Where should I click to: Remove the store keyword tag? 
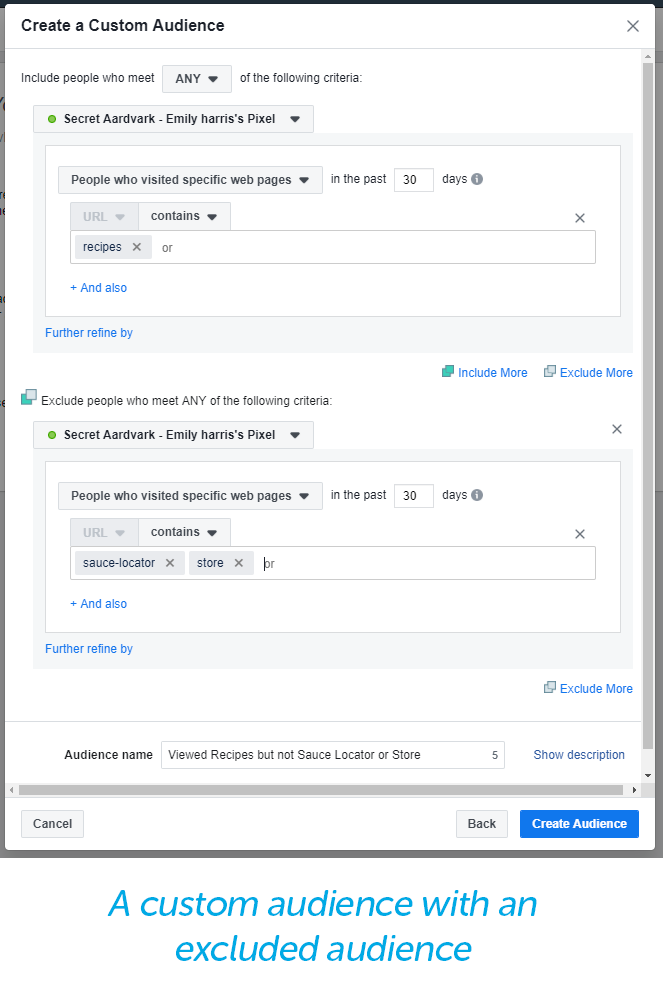click(238, 562)
